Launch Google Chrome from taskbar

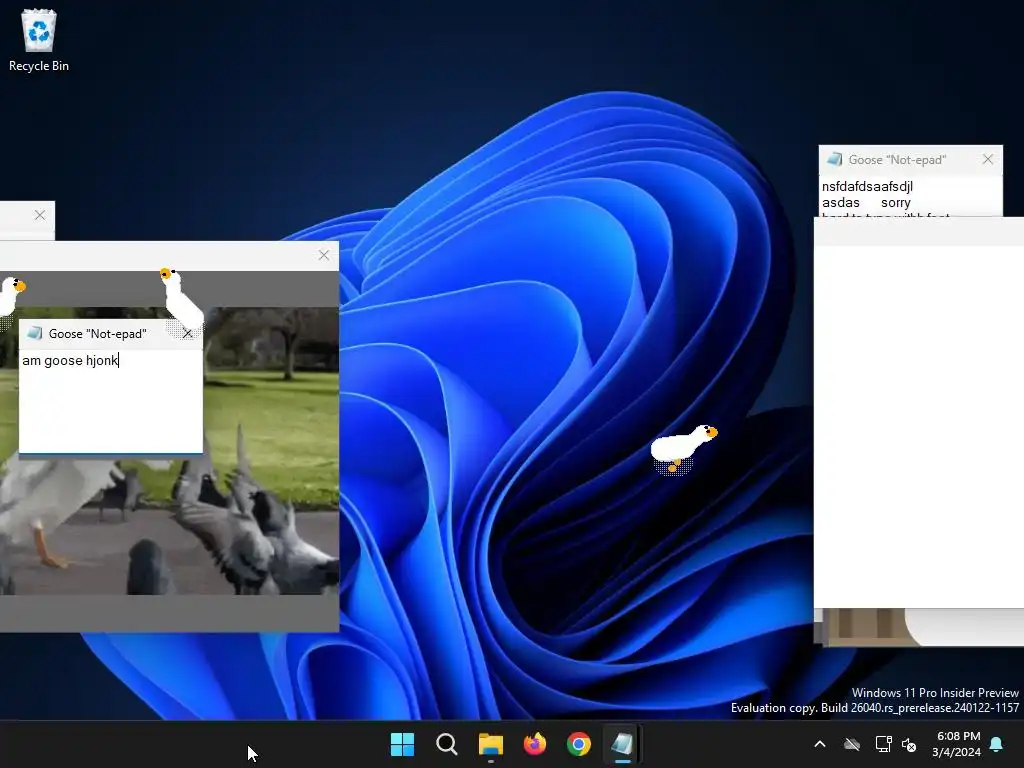579,744
